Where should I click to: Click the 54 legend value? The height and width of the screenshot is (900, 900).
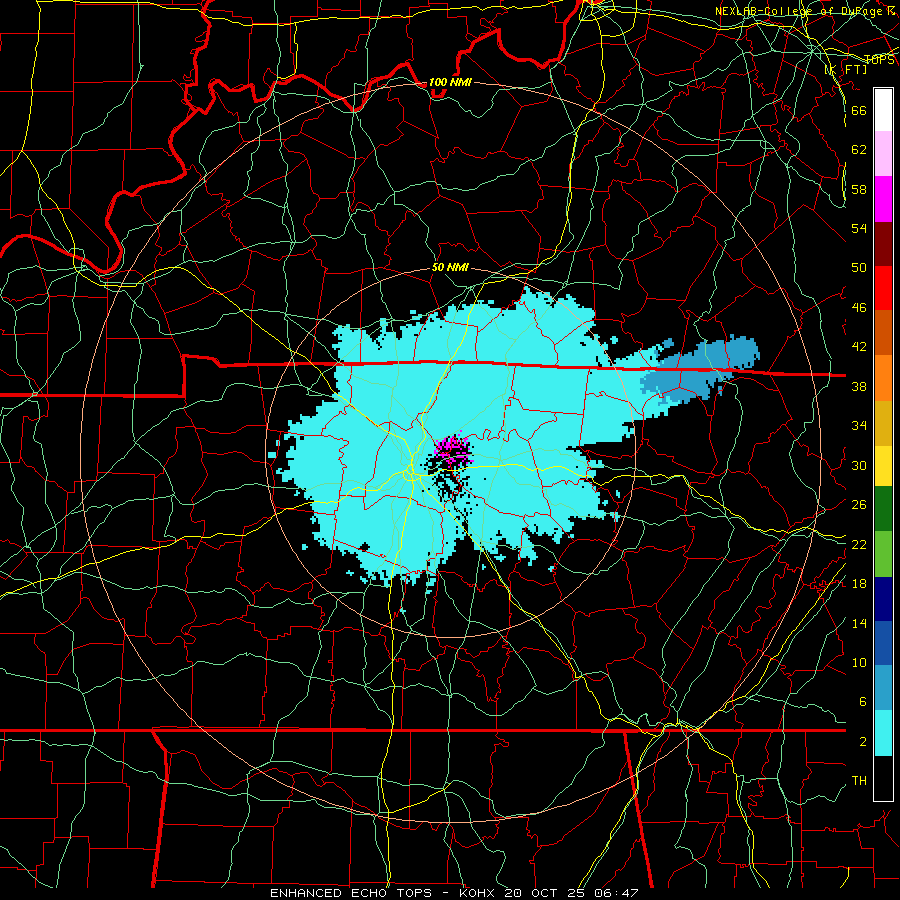tap(859, 228)
